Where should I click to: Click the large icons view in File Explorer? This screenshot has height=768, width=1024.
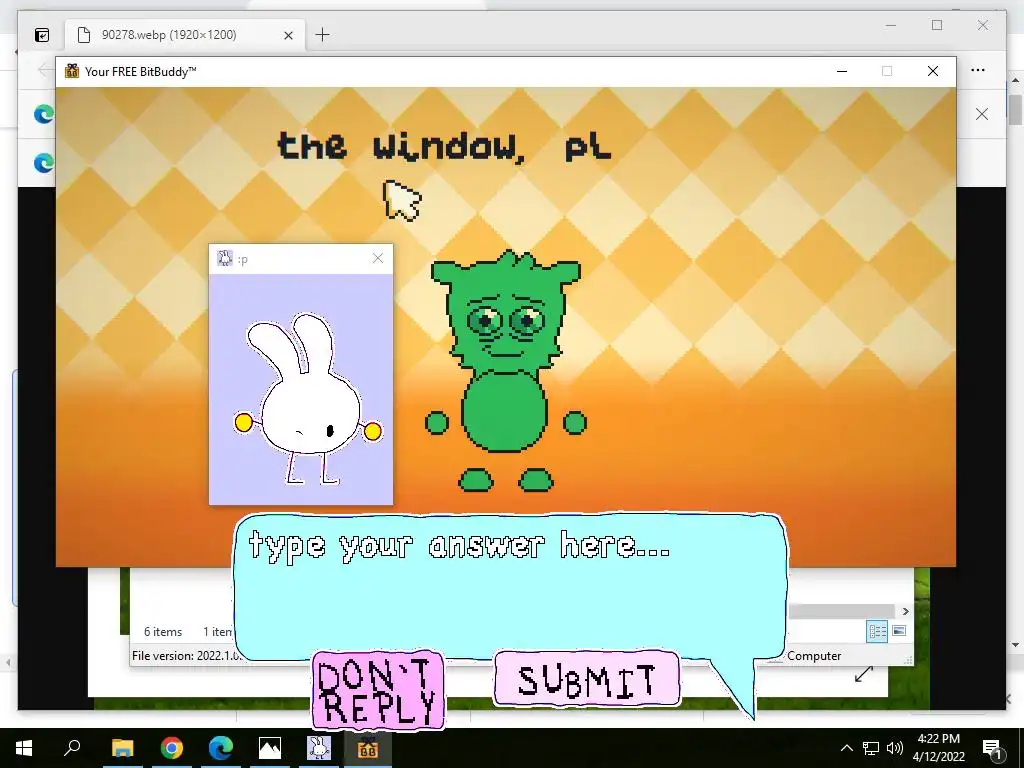pyautogui.click(x=899, y=631)
